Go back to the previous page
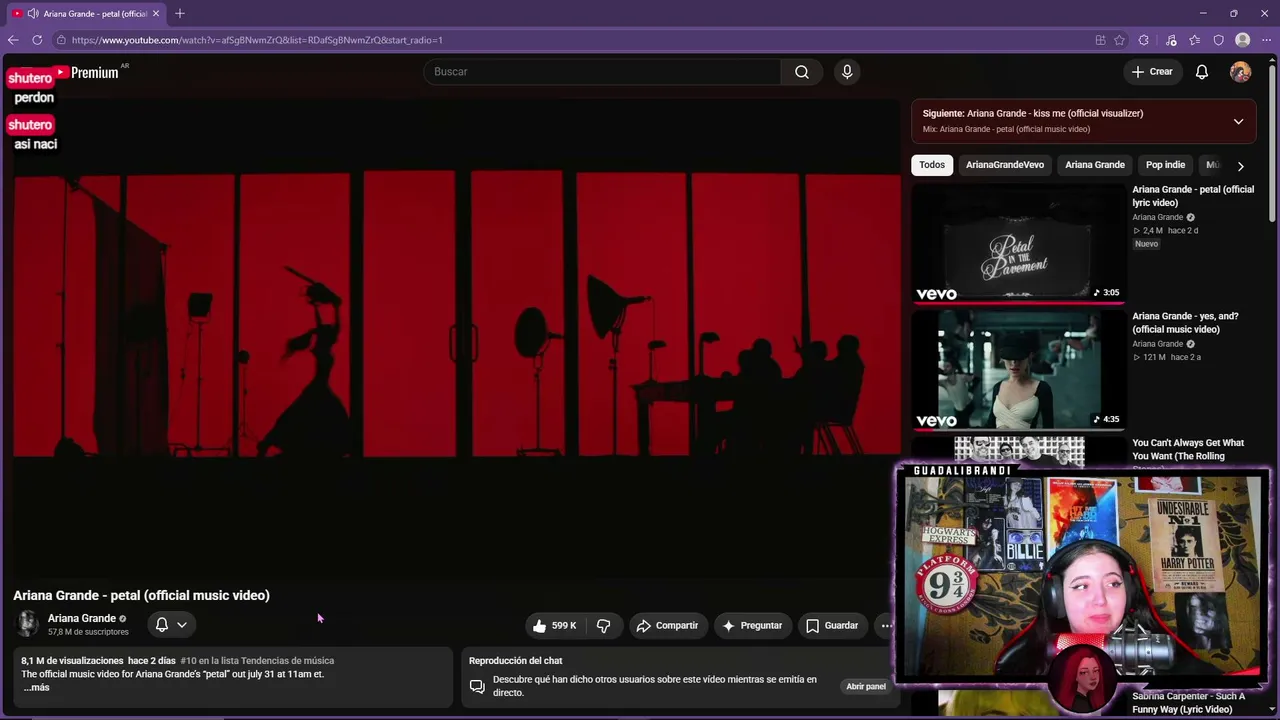This screenshot has height=720, width=1280. tap(13, 40)
